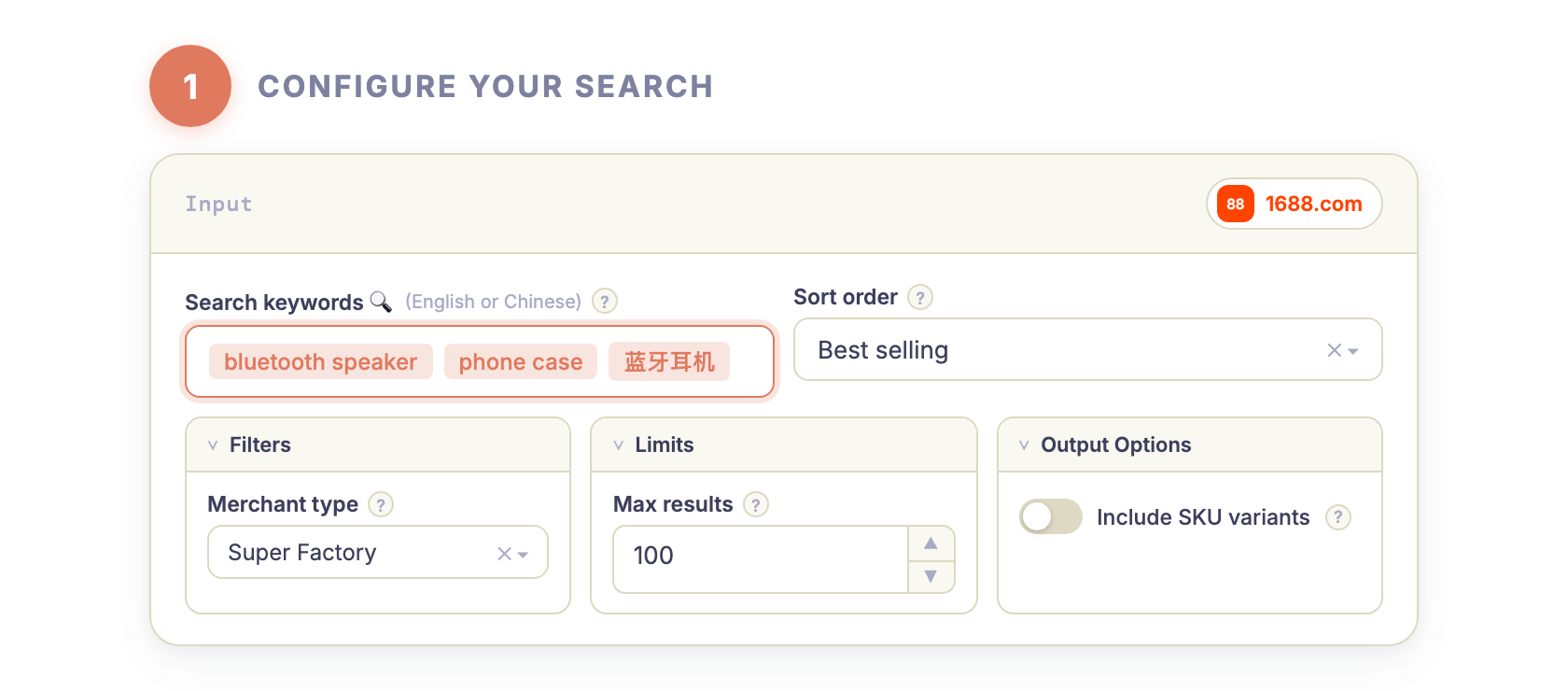Click the Sort order help icon
This screenshot has width=1568, height=691.
click(920, 297)
